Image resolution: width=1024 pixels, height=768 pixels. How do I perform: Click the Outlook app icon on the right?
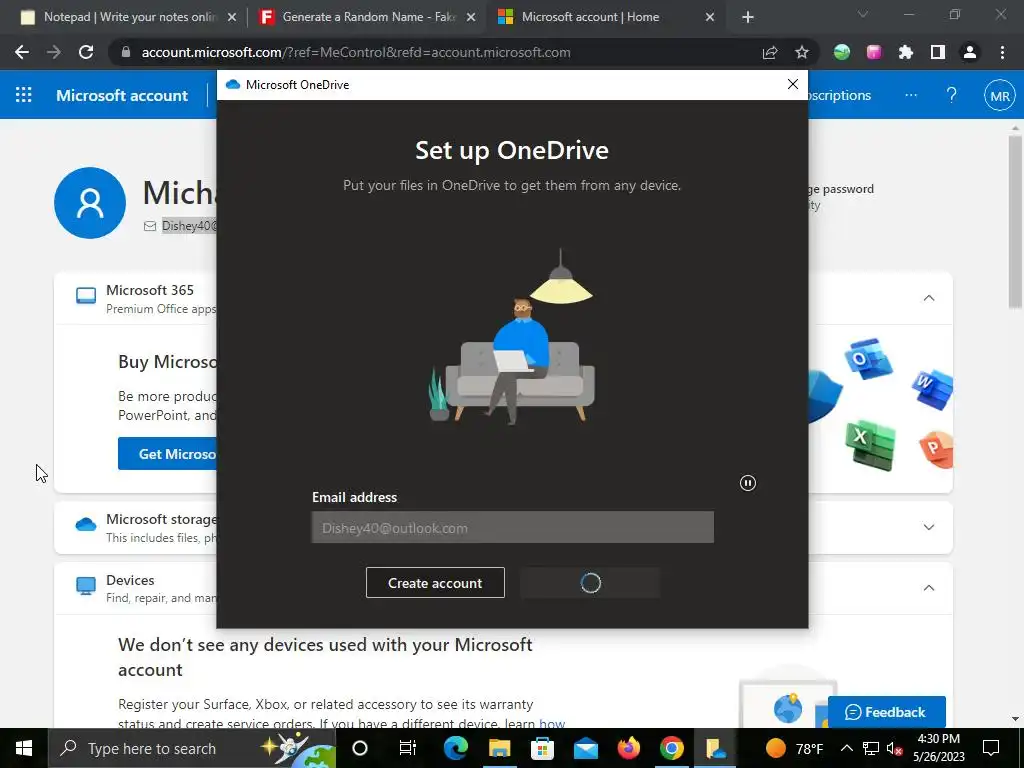coord(868,359)
